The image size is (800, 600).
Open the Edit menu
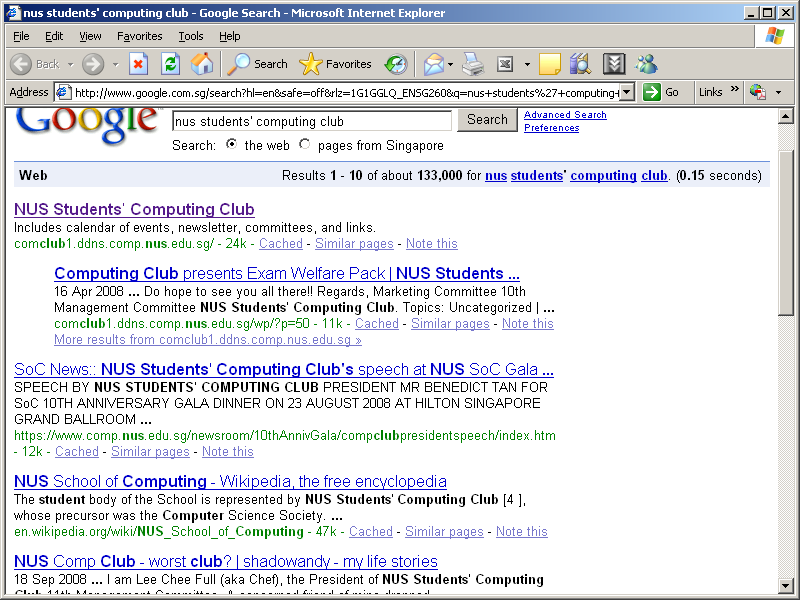pyautogui.click(x=54, y=36)
